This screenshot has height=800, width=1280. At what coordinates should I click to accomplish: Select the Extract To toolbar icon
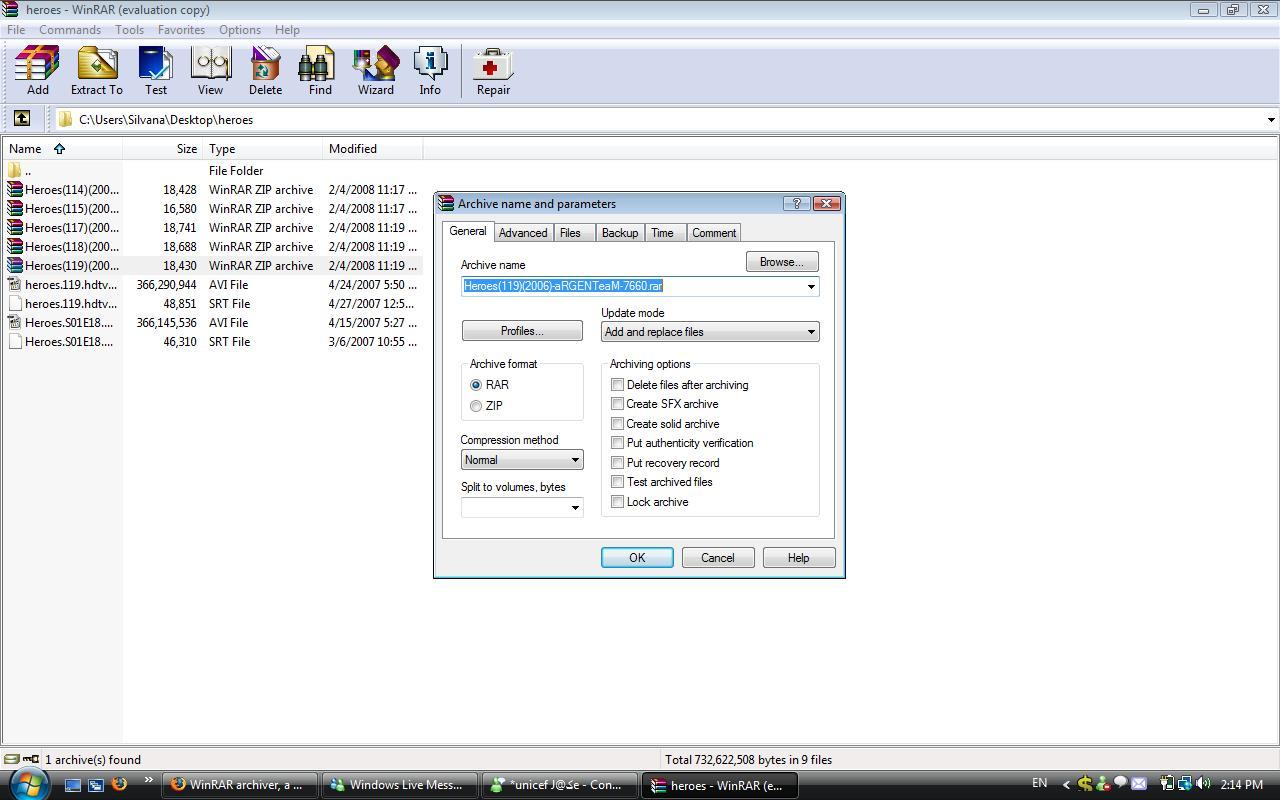96,65
